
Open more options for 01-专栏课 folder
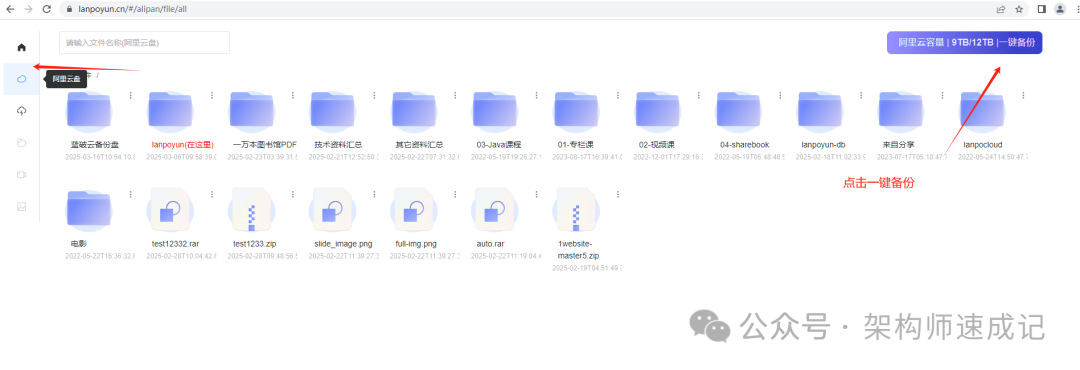click(x=617, y=96)
